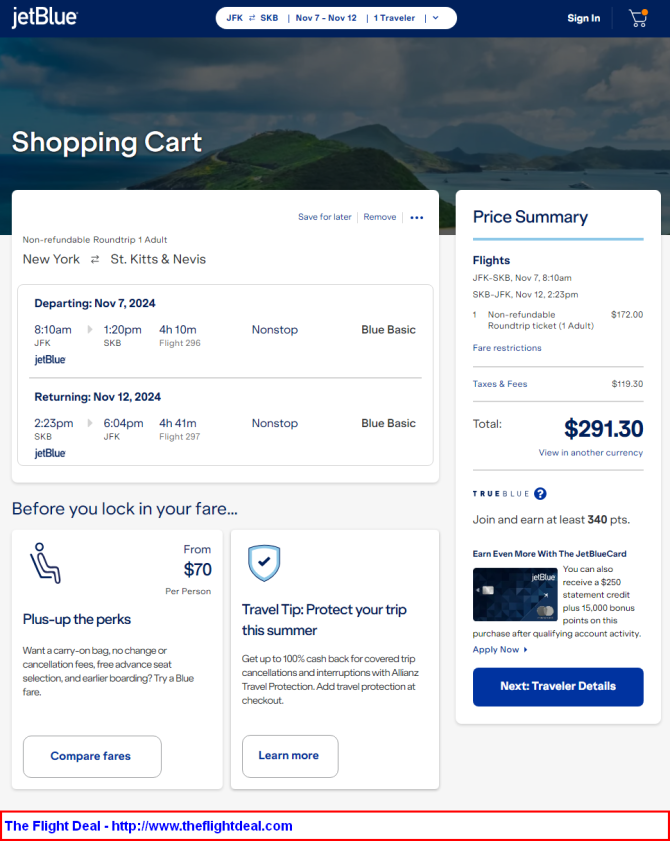This screenshot has height=841, width=670.
Task: Open Fare restrictions link
Action: point(507,348)
